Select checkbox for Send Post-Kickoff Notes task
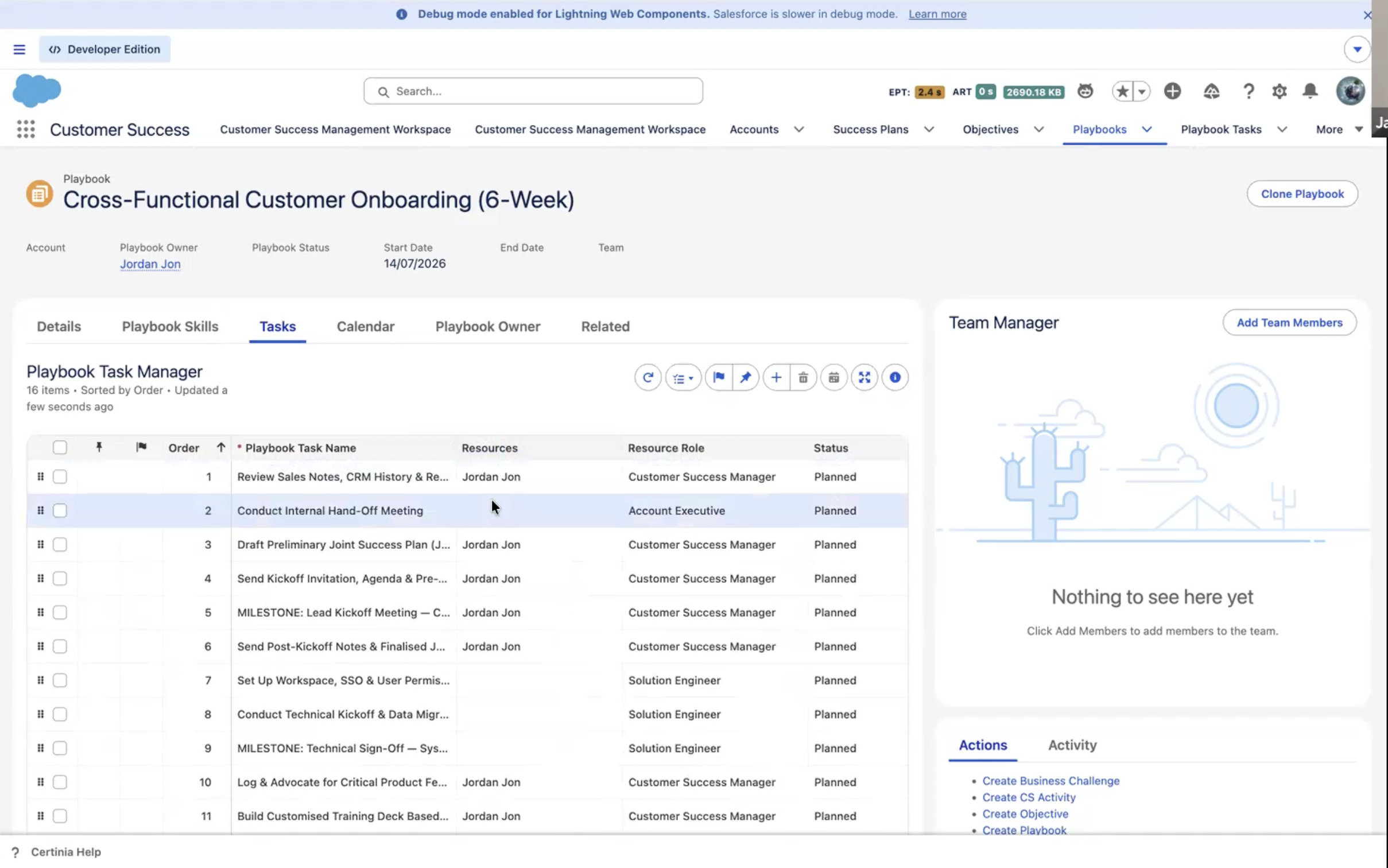 point(60,646)
